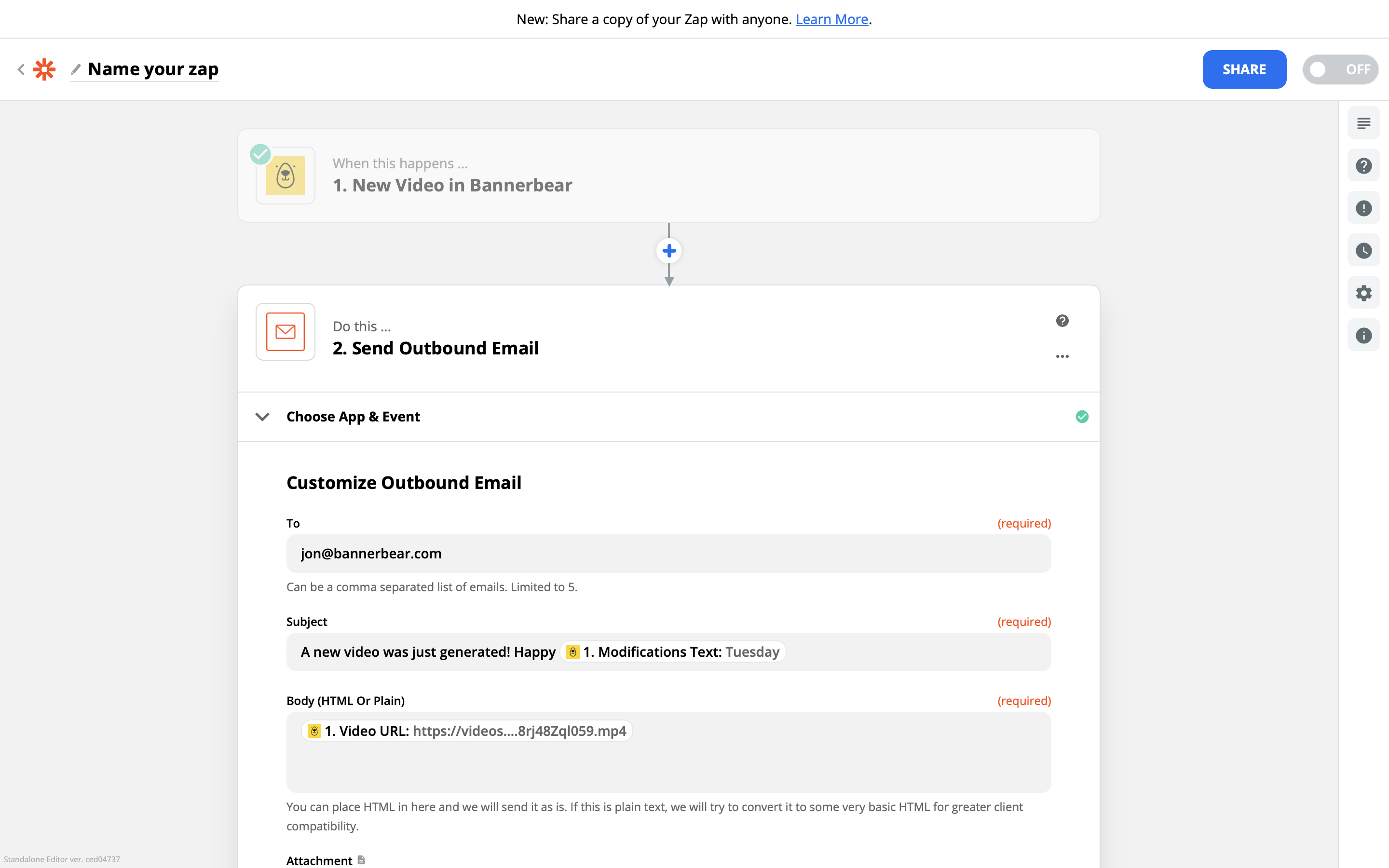
Task: Click the blue SHARE button
Action: (1244, 69)
